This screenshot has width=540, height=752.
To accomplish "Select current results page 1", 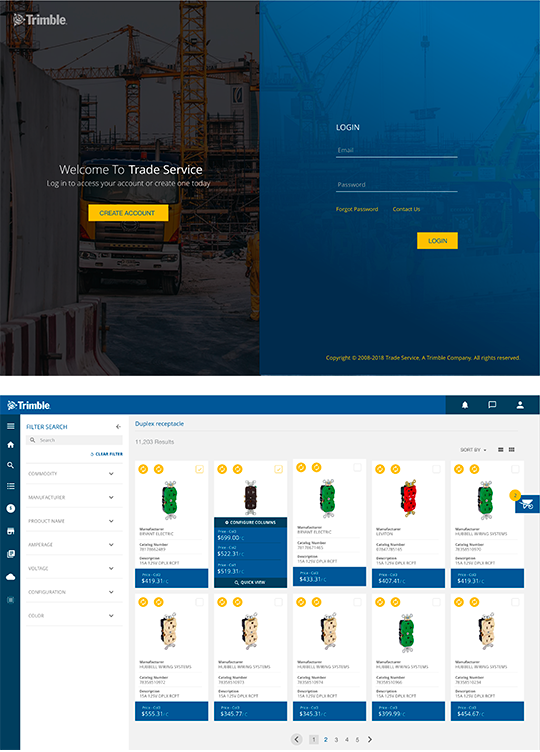I will click(314, 740).
